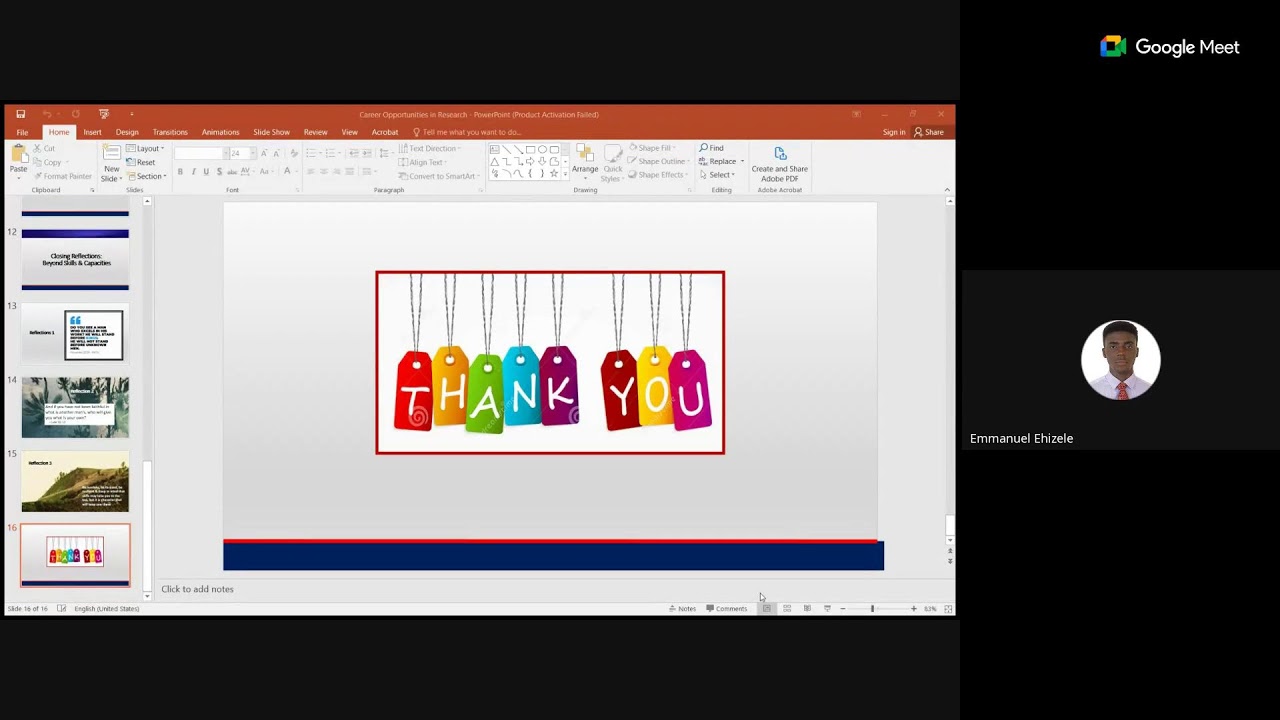The height and width of the screenshot is (720, 1280).
Task: Click the Format Painter button
Action: point(62,176)
